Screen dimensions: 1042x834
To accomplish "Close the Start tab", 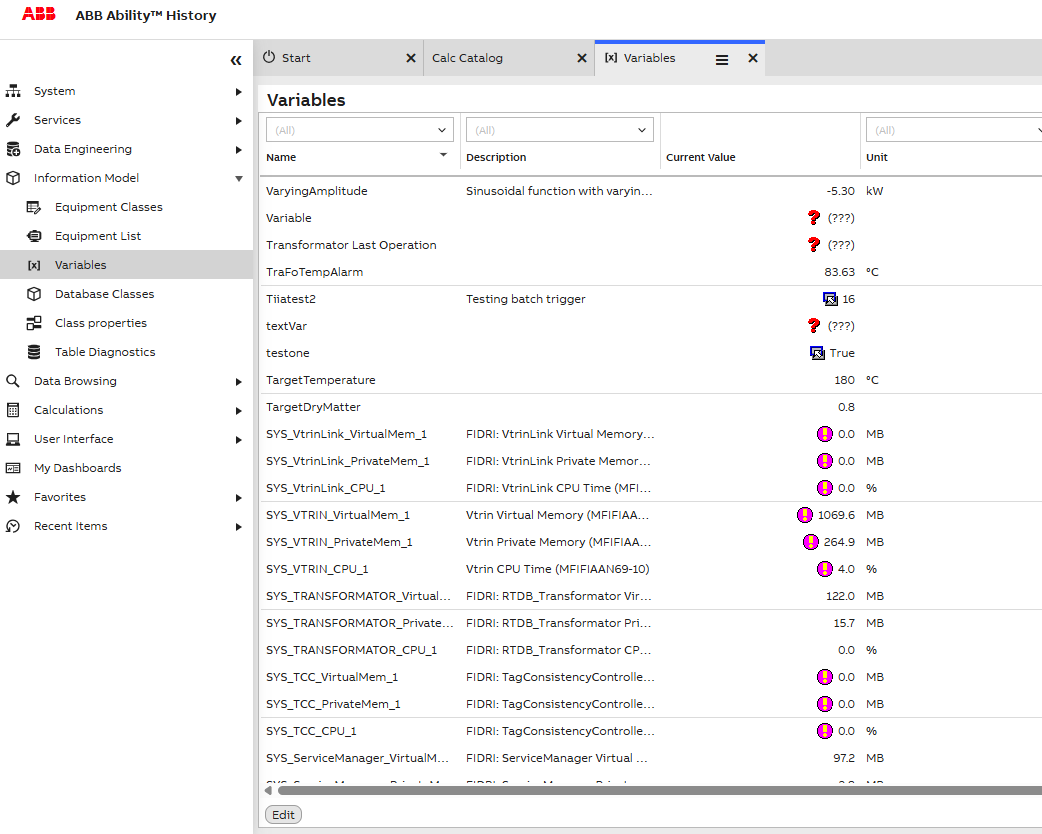I will tap(411, 58).
